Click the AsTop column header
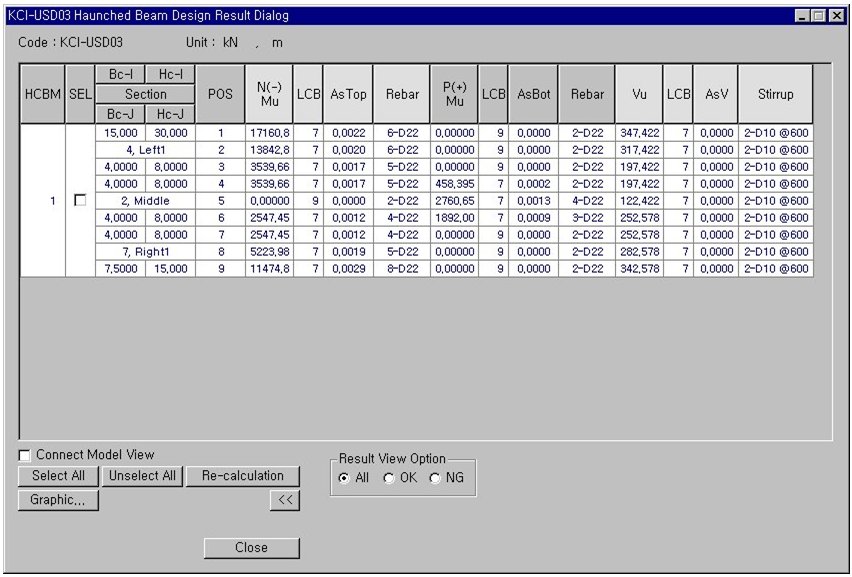This screenshot has width=852, height=577. pos(347,94)
